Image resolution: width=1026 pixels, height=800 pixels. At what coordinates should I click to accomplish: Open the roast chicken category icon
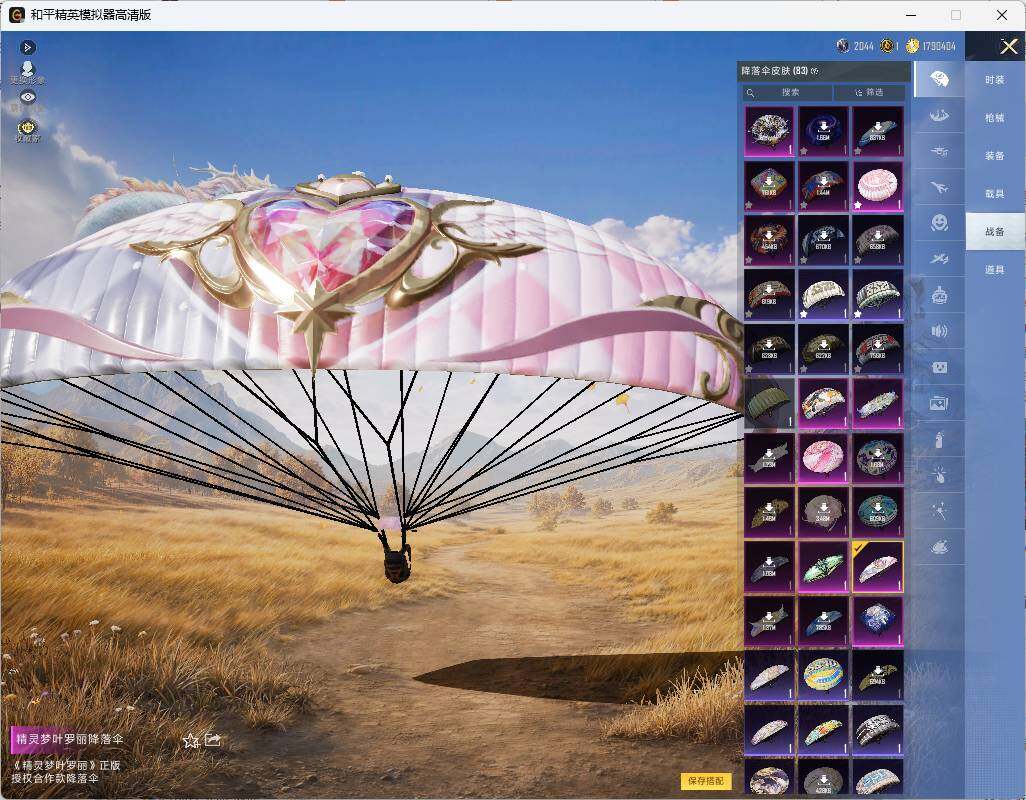[x=939, y=546]
